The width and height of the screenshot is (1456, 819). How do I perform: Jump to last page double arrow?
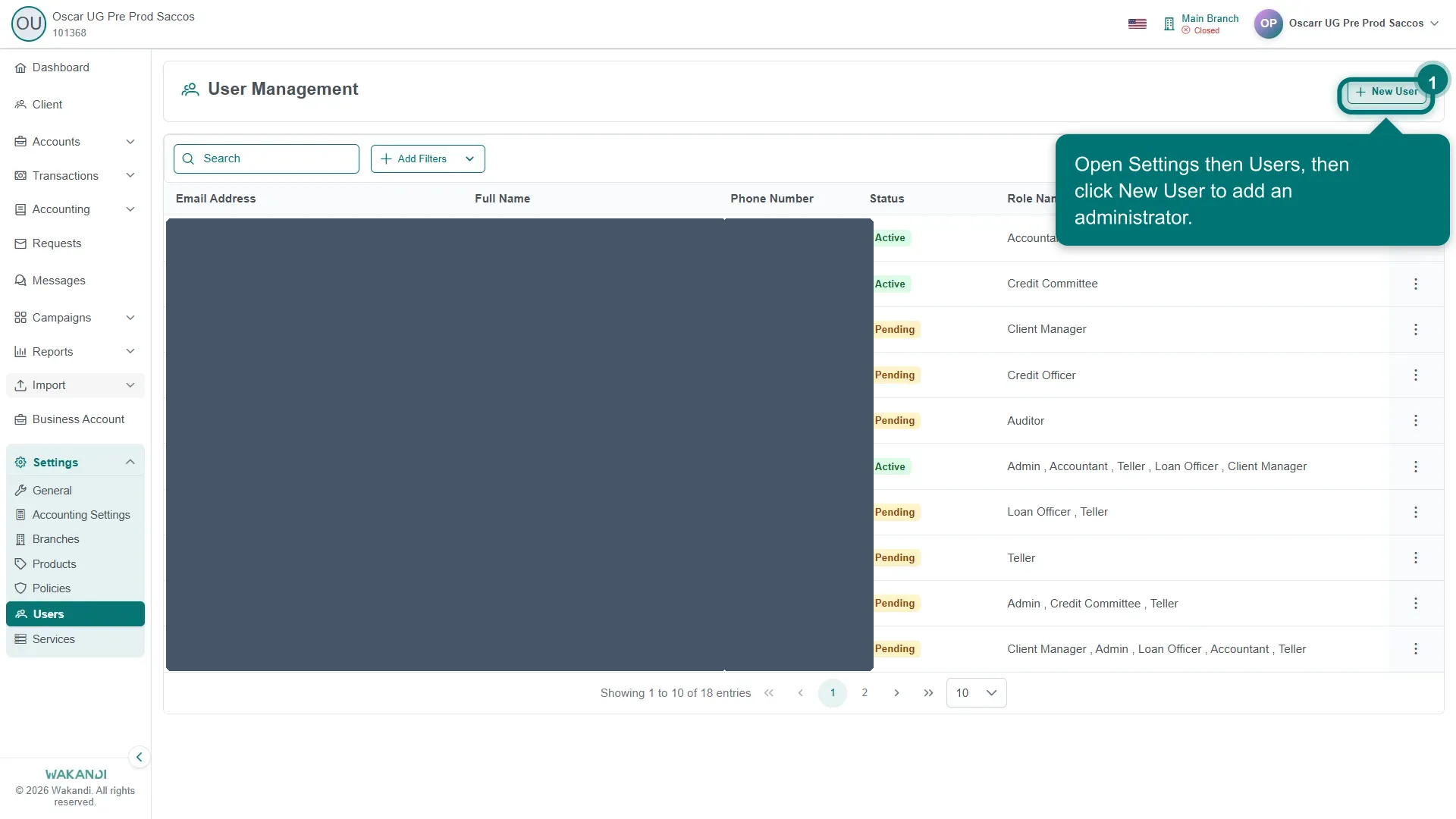tap(928, 693)
